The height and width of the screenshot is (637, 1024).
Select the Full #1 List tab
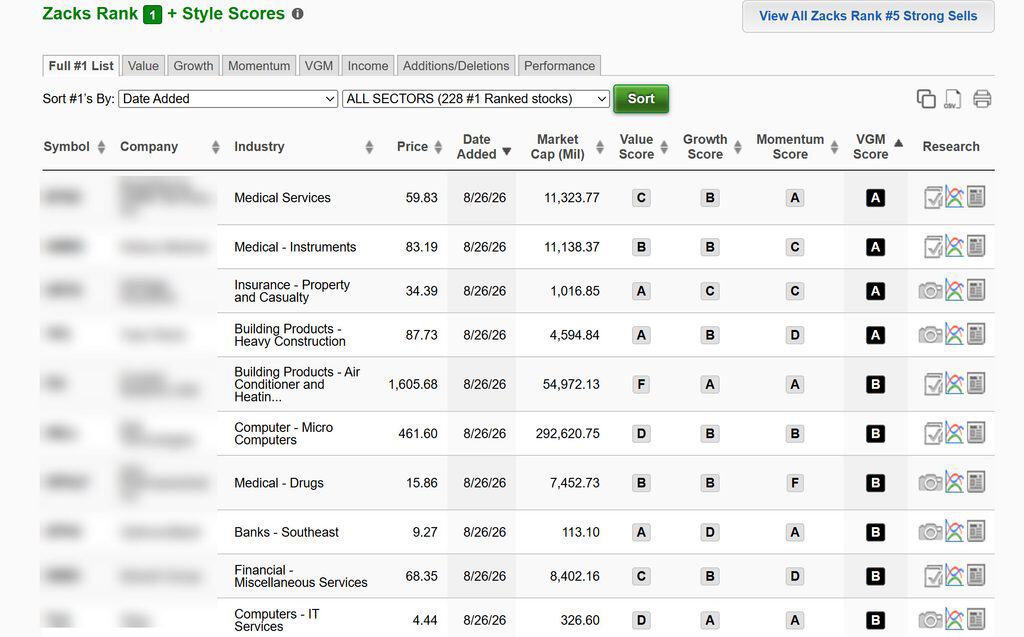point(81,65)
